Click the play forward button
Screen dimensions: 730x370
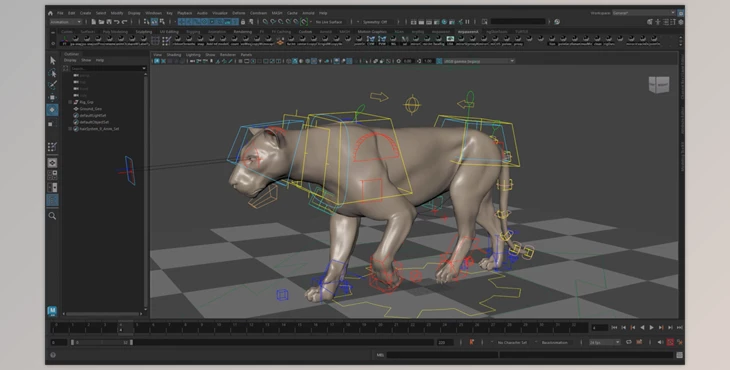click(651, 328)
